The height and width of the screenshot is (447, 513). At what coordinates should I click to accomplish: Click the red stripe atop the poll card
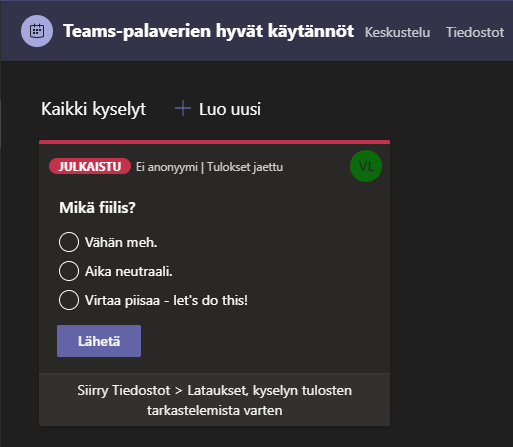(x=214, y=142)
